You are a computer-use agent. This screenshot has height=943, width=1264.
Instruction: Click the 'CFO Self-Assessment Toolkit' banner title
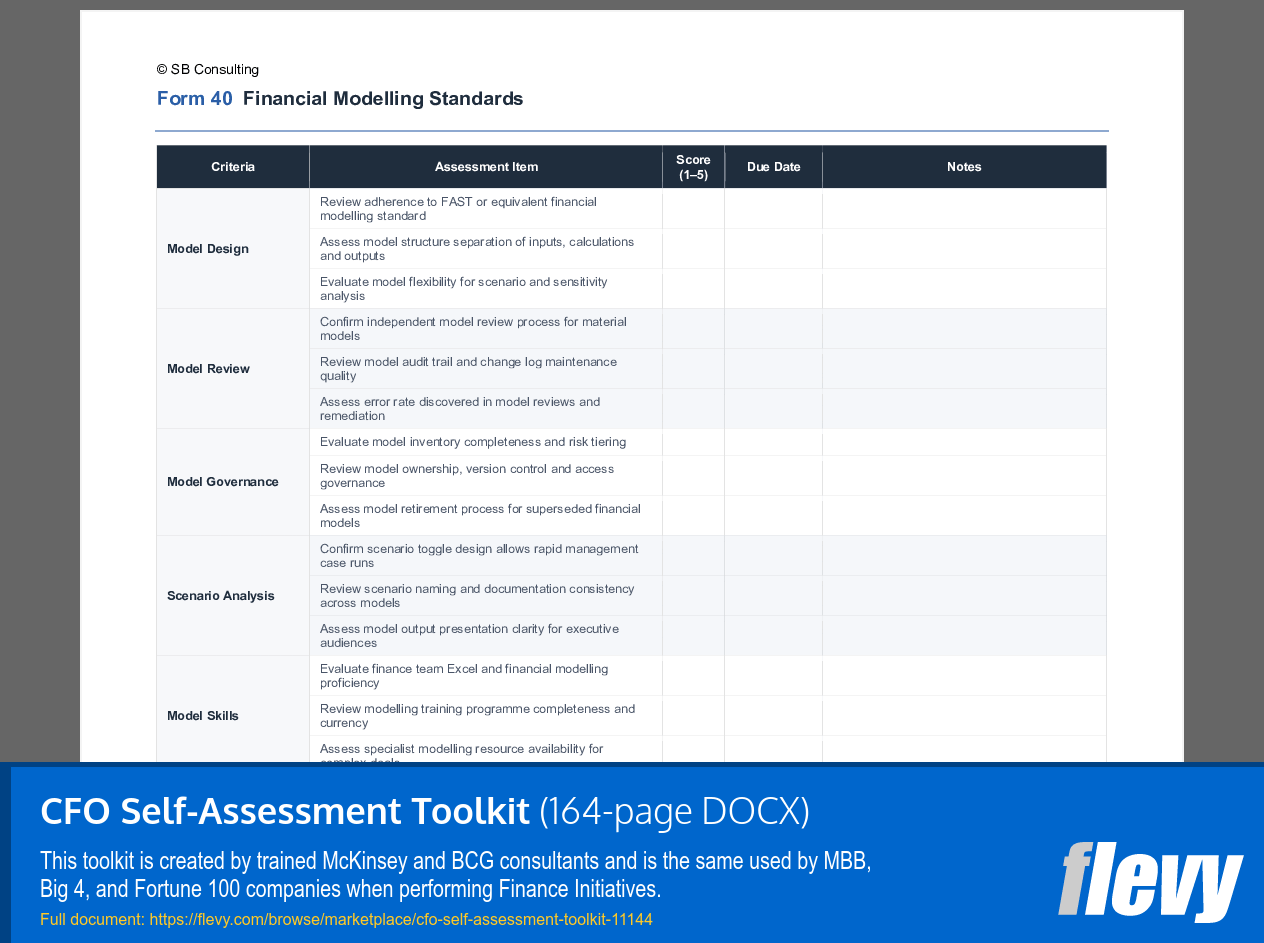284,810
